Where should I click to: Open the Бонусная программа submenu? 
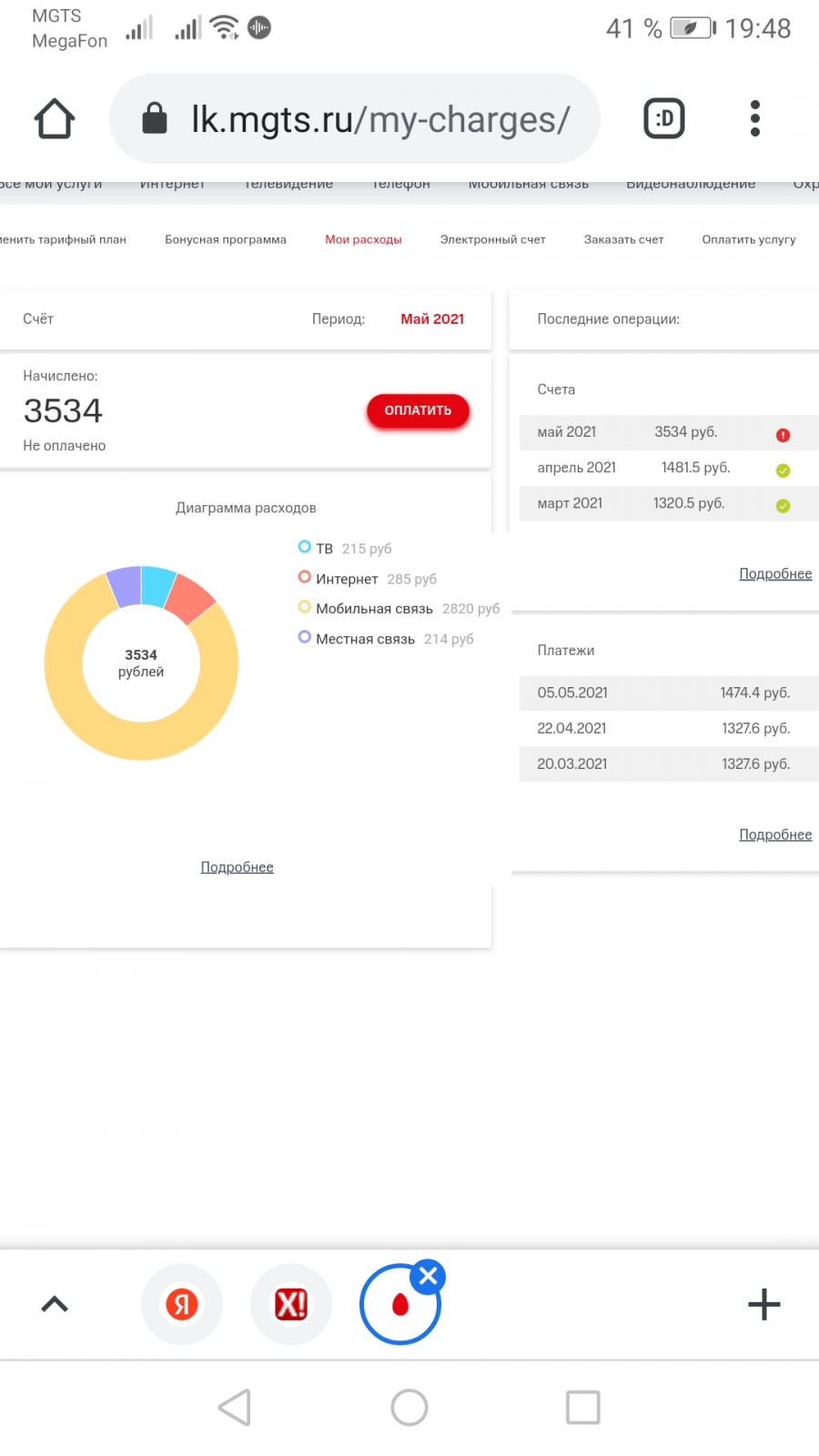click(x=226, y=239)
